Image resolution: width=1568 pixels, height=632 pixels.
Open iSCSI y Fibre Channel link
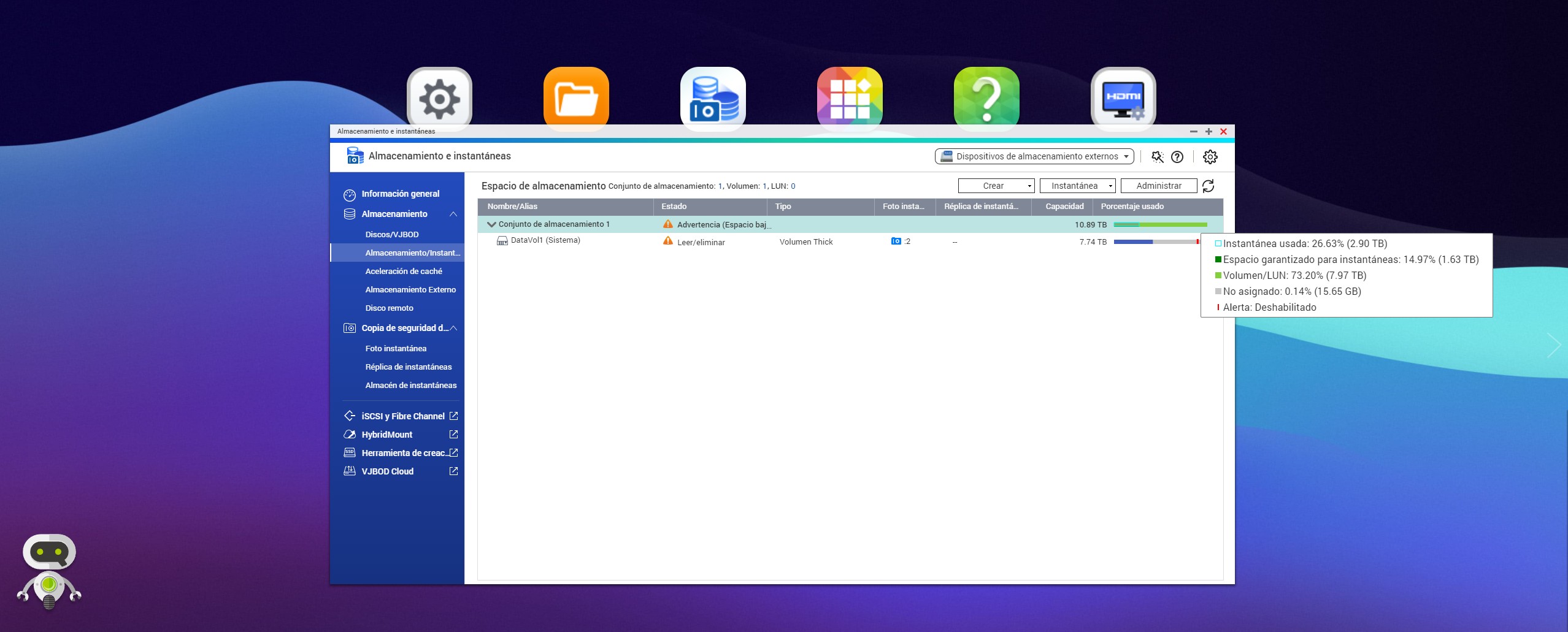402,416
